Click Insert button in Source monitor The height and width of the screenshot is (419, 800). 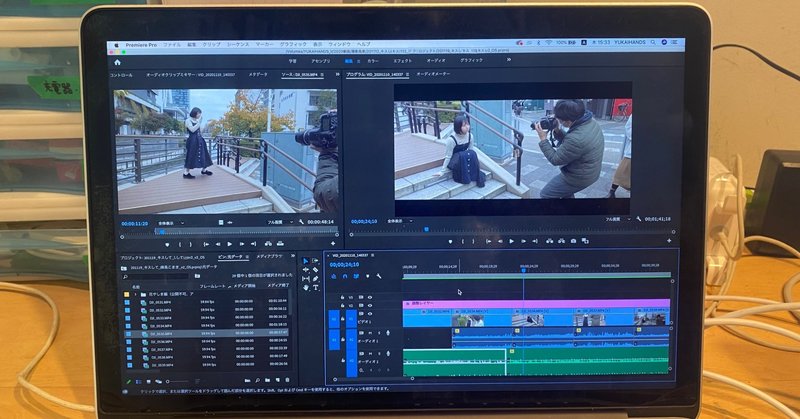pyautogui.click(x=268, y=244)
